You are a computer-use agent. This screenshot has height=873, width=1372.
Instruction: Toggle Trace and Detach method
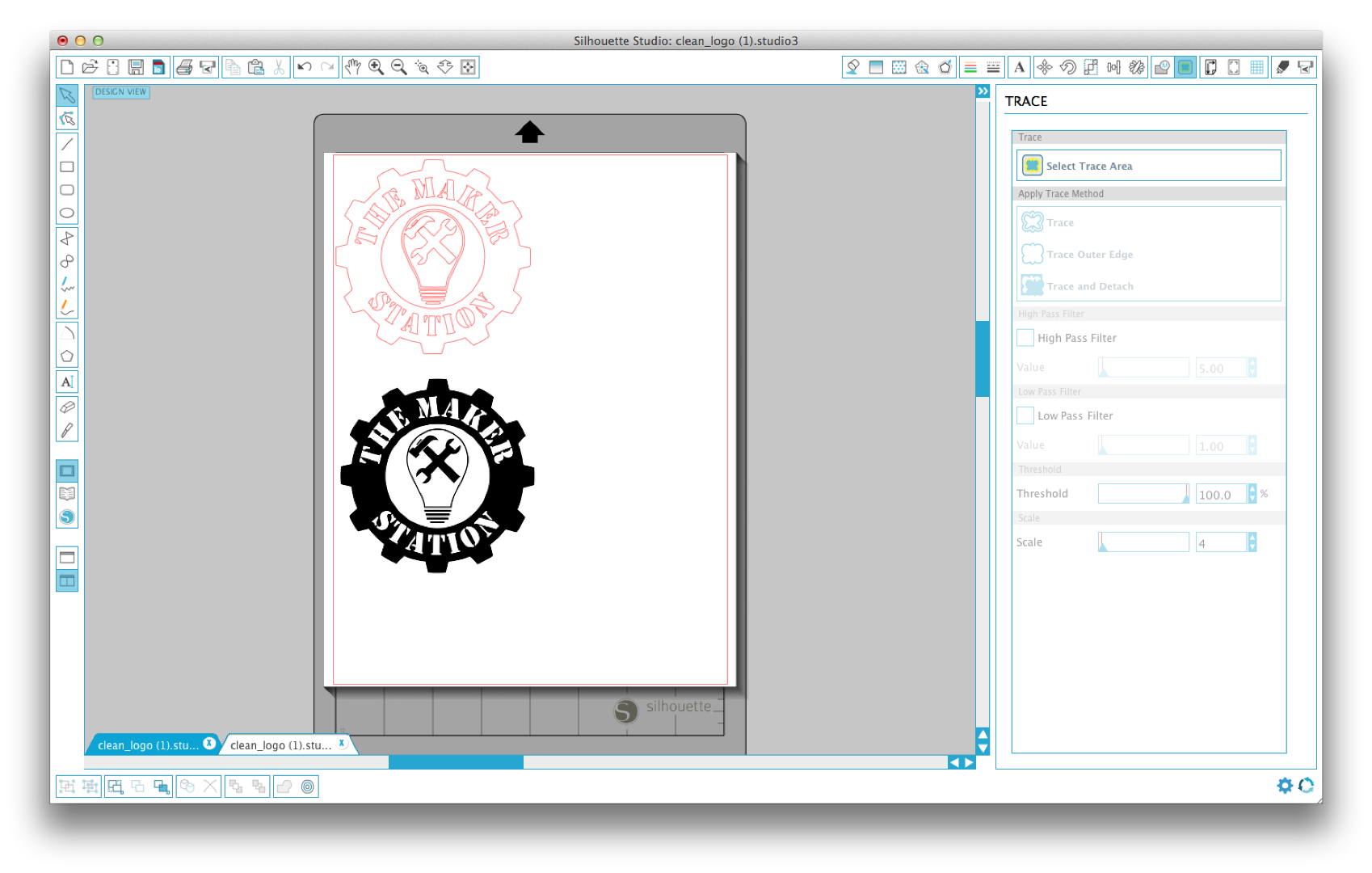(x=1089, y=285)
